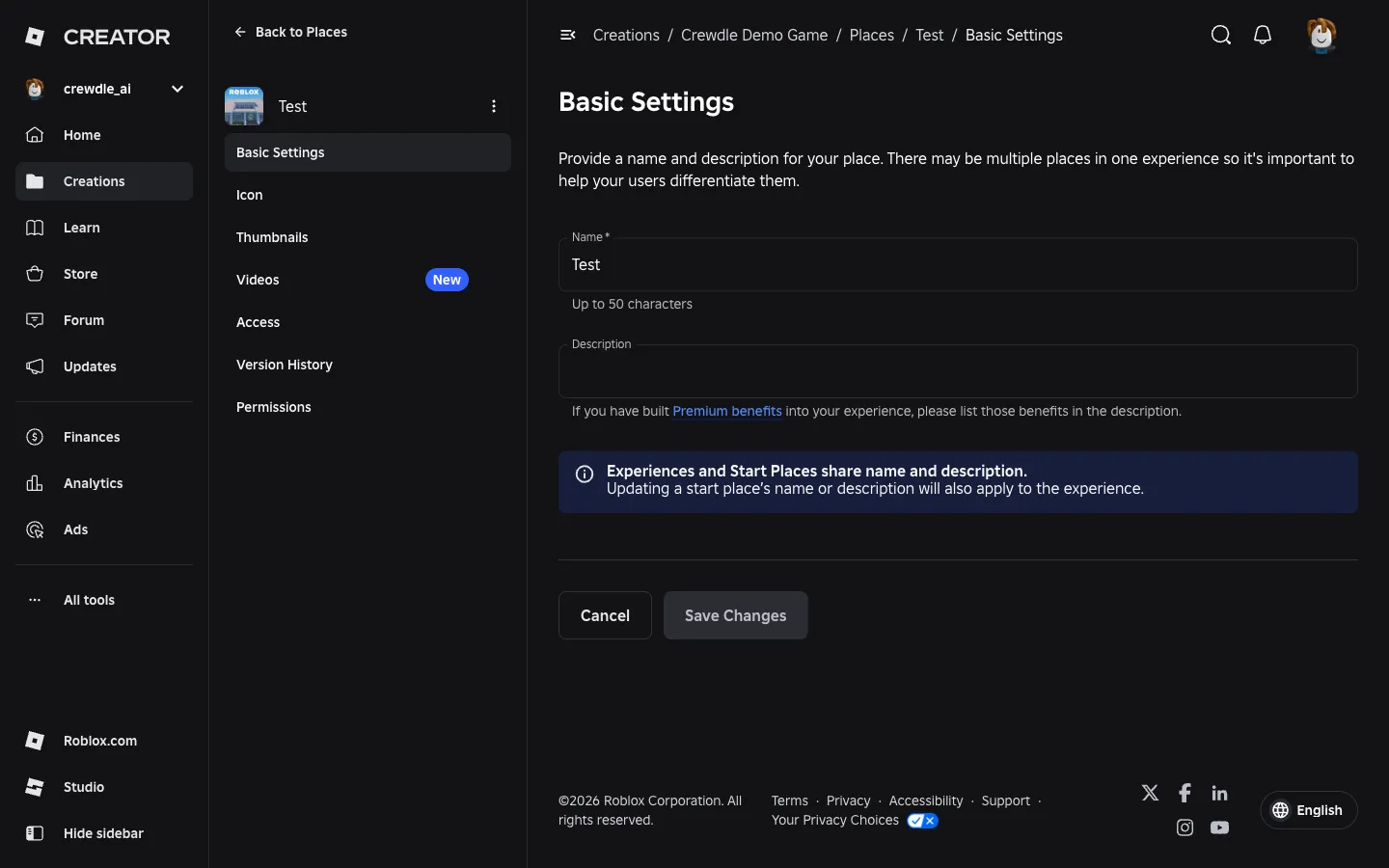The height and width of the screenshot is (868, 1389).
Task: Open Roblox Facebook social link
Action: (x=1185, y=793)
